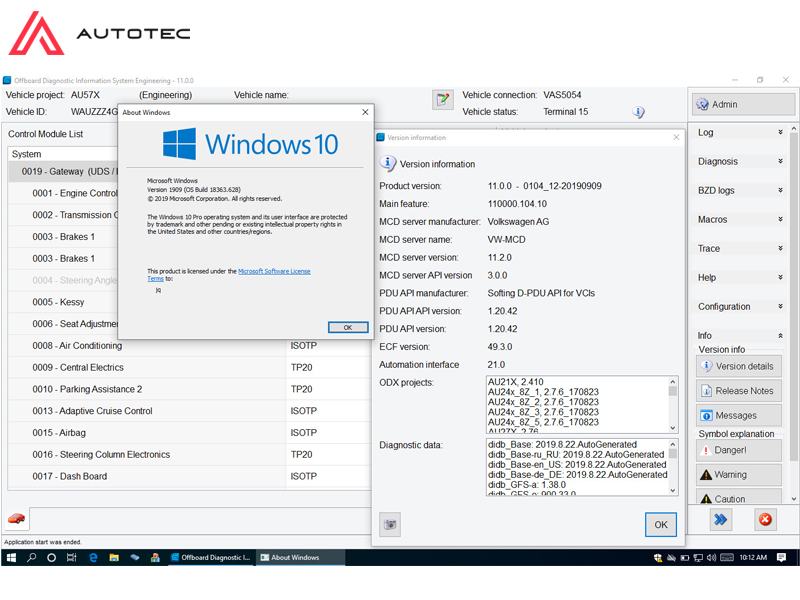
Task: Select didb_GFS-a: 1.38.0 entry
Action: [x=527, y=485]
